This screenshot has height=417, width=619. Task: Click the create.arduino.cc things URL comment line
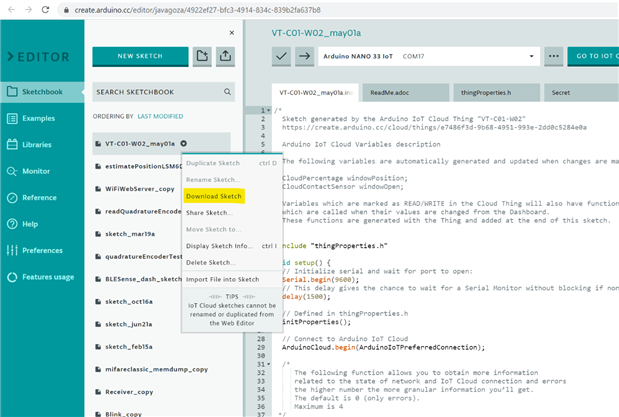[x=434, y=127]
